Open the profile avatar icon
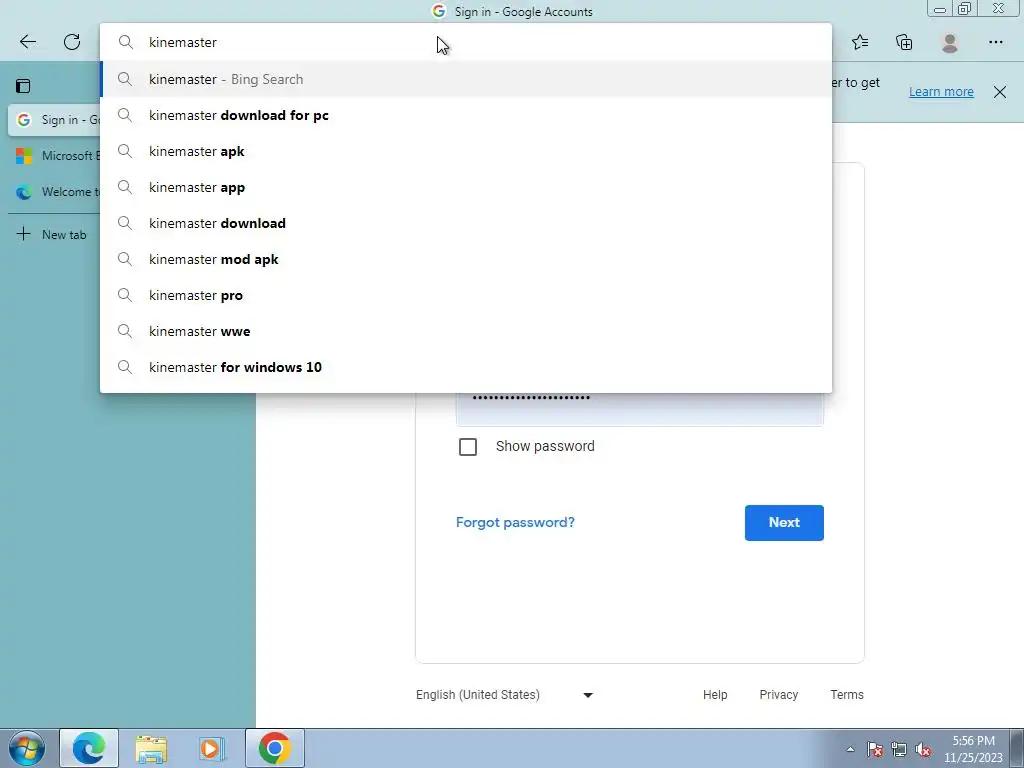 tap(950, 42)
